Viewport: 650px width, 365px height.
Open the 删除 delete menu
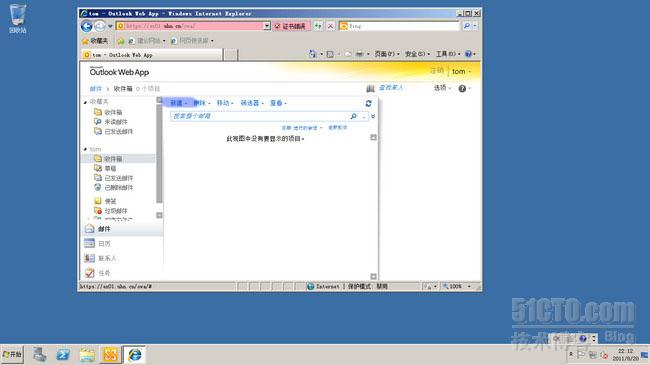(x=202, y=103)
